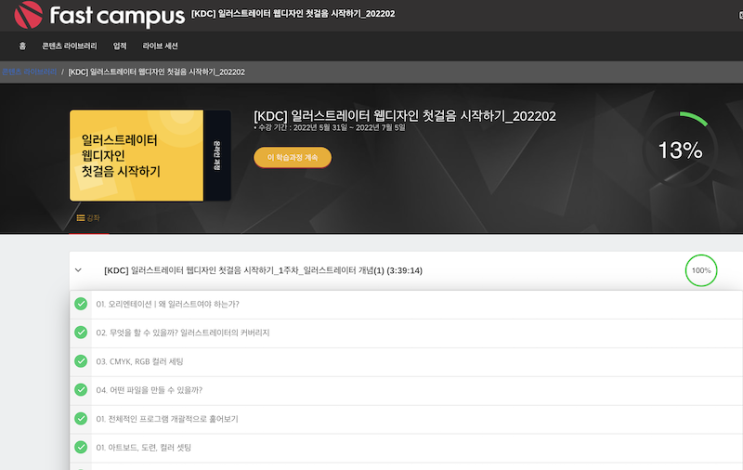Click the 100% section progress ring
The image size is (743, 470).
tap(701, 271)
